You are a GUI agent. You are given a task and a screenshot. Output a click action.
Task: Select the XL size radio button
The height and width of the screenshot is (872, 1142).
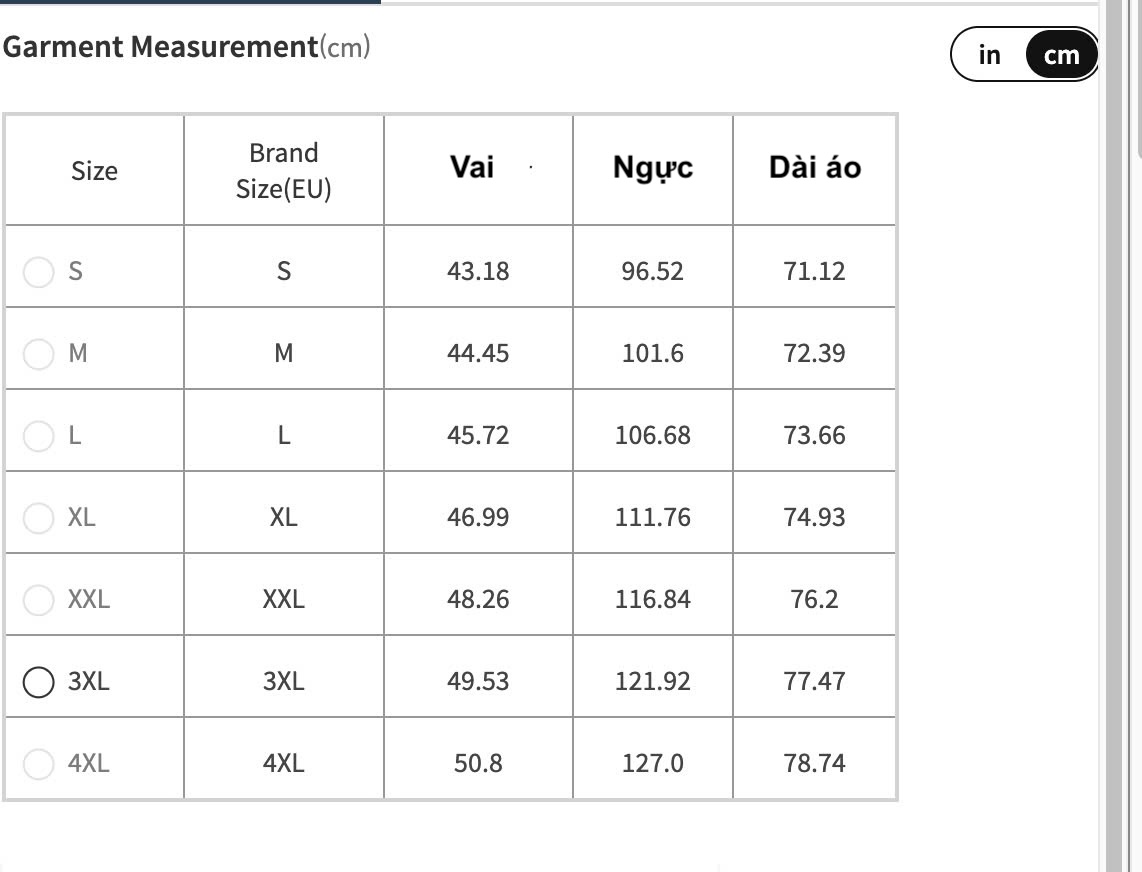click(38, 517)
